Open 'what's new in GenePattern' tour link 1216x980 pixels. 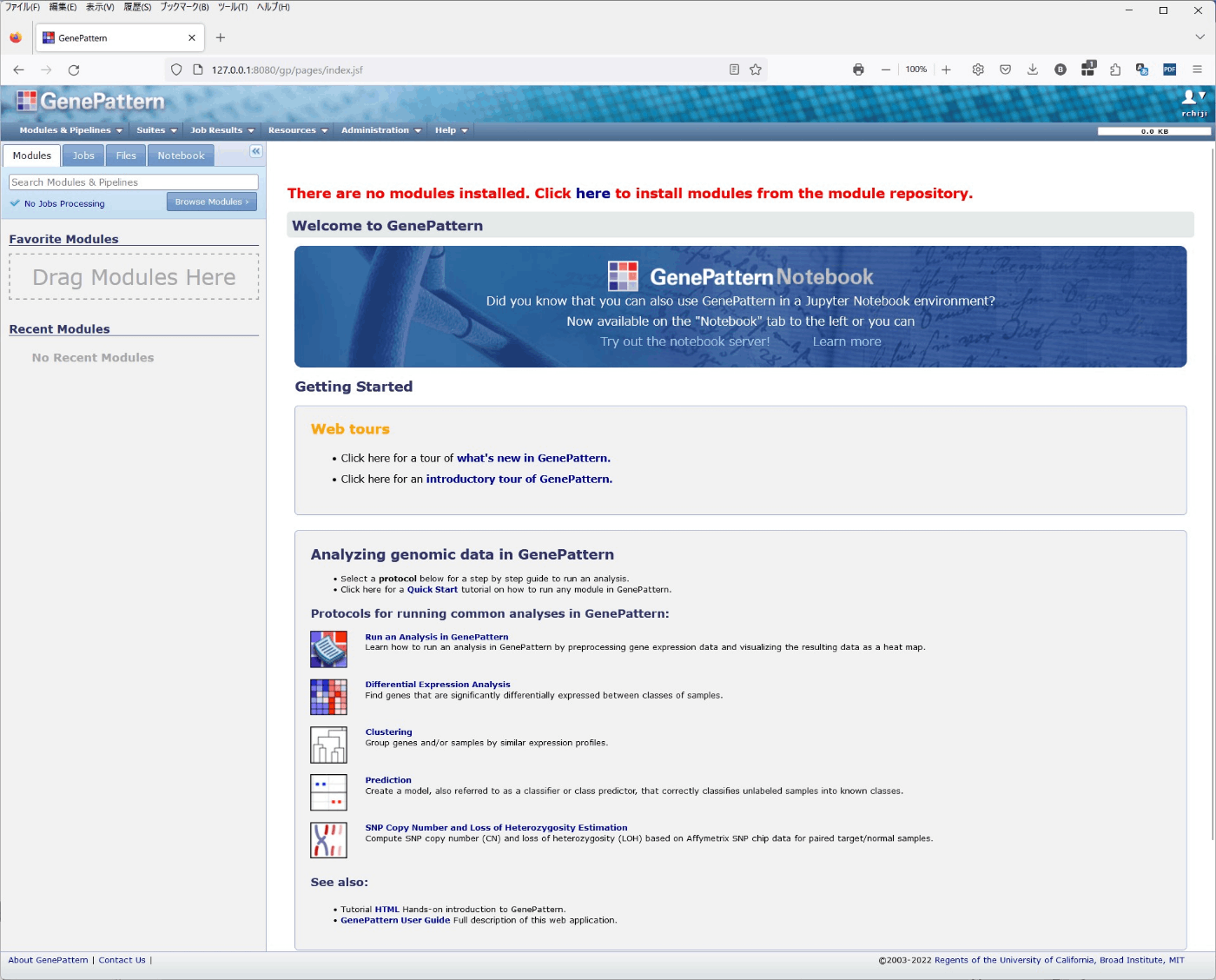point(533,458)
